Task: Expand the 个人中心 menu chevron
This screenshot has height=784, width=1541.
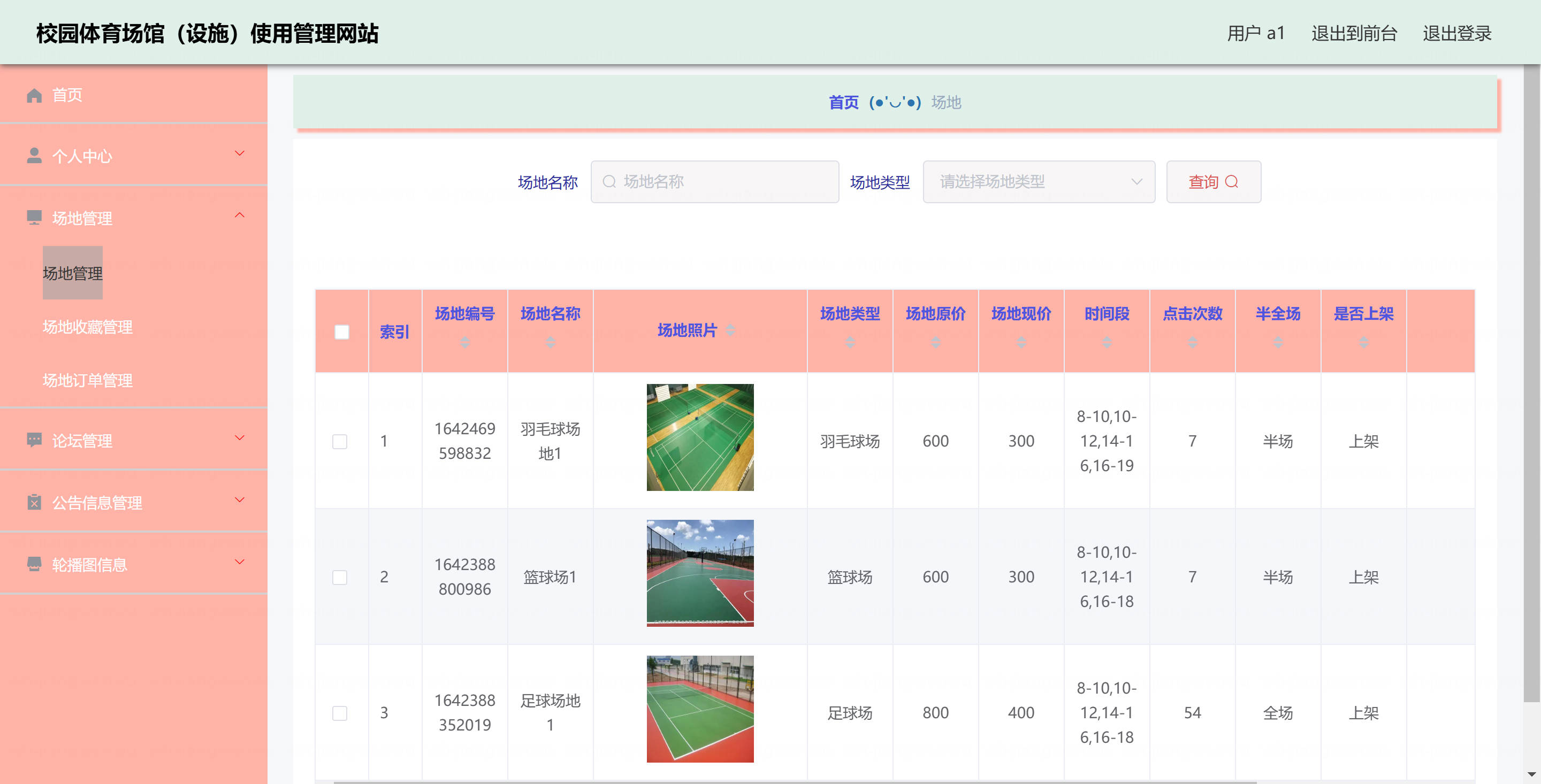Action: [239, 153]
